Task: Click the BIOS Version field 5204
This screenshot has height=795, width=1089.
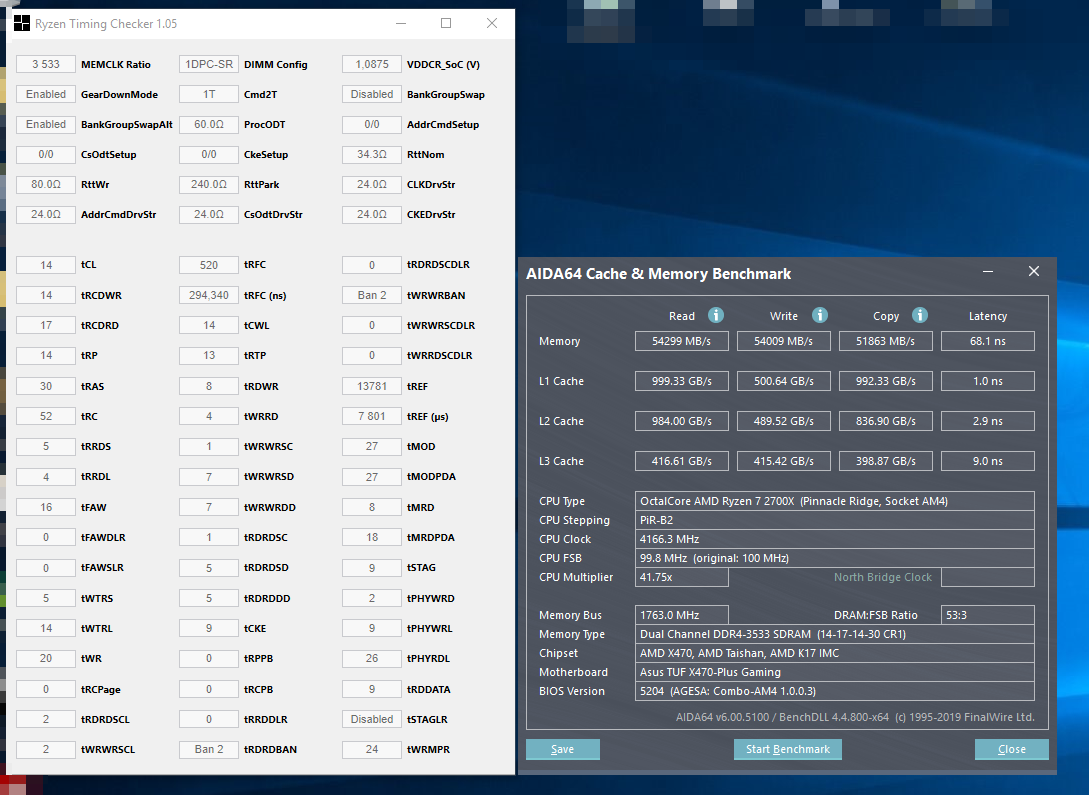Action: (x=834, y=691)
